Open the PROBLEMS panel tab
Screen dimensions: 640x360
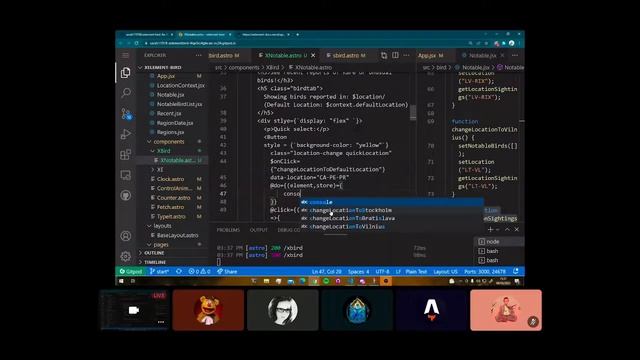(x=228, y=230)
